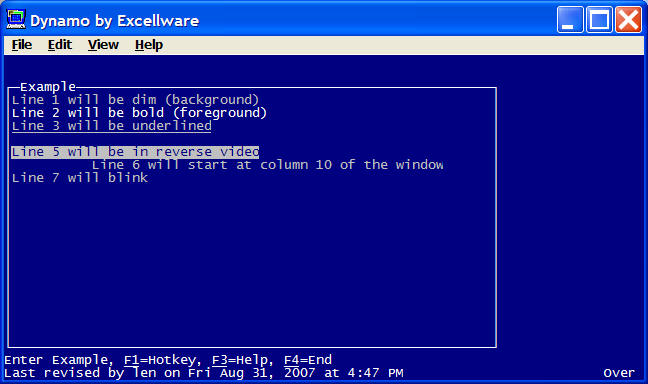The width and height of the screenshot is (648, 384).
Task: Click the F3=Help label
Action: [242, 360]
